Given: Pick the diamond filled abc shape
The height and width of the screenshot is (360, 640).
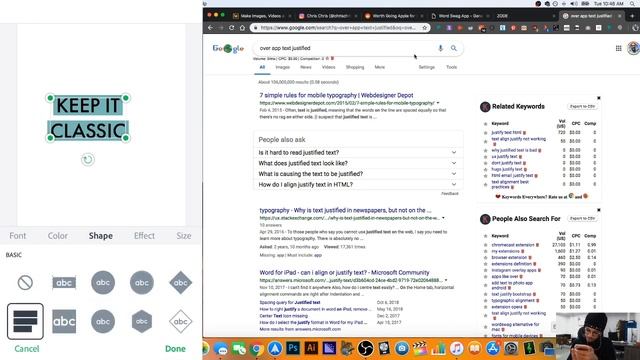Looking at the screenshot, I should point(180,282).
